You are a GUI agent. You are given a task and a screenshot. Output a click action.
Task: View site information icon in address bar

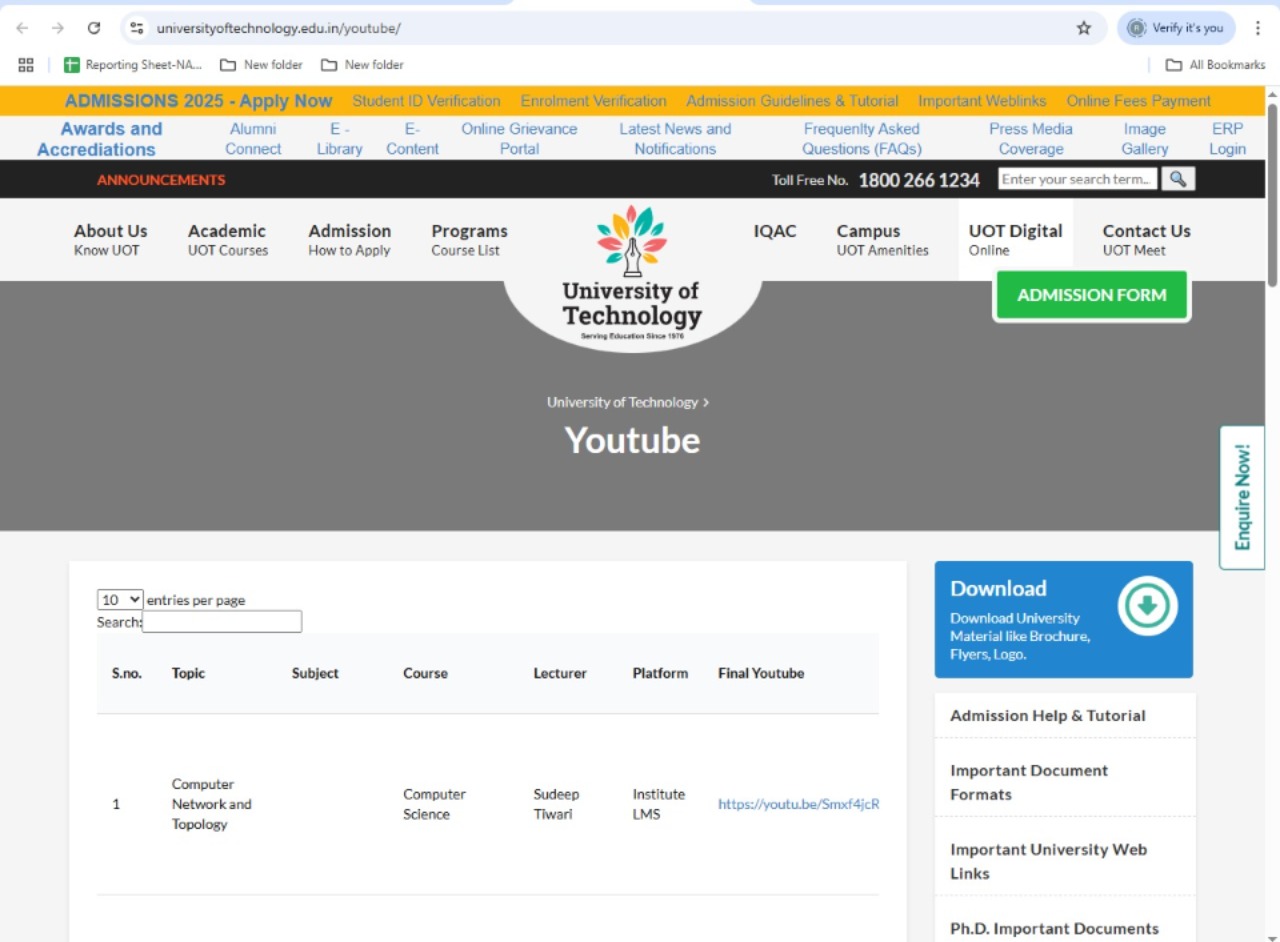[x=137, y=28]
